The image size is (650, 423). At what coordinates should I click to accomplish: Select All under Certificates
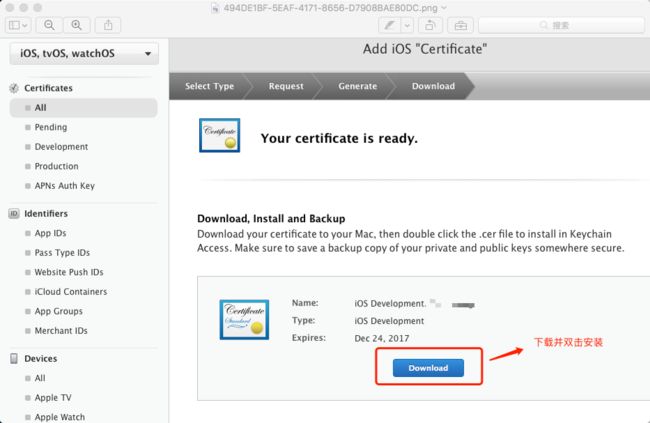click(x=83, y=108)
